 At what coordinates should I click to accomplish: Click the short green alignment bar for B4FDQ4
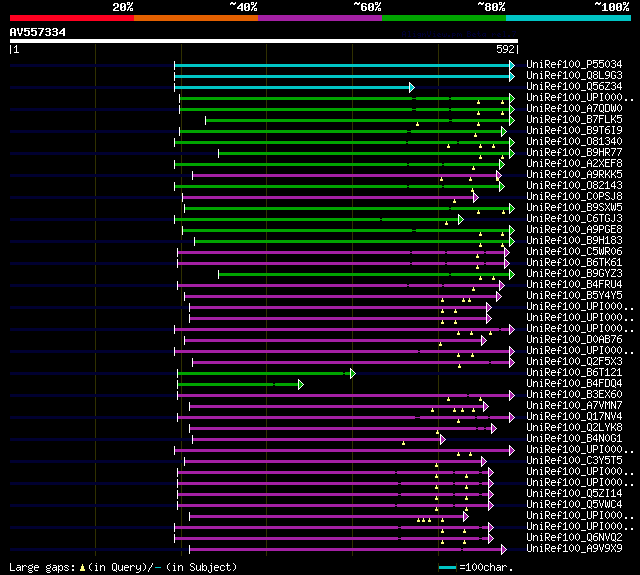coord(238,384)
